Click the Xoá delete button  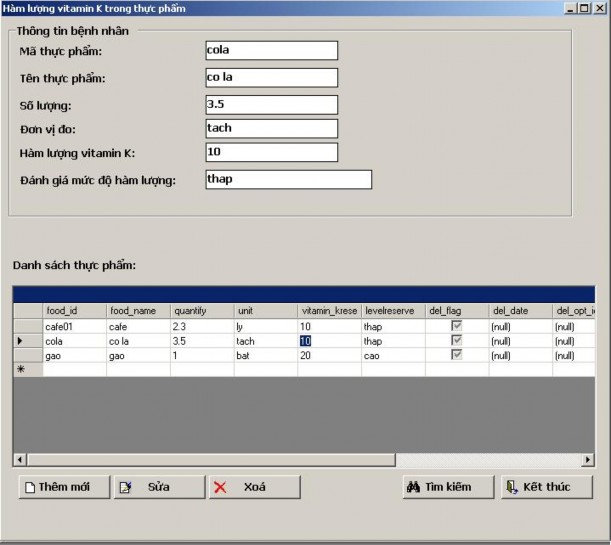pos(254,487)
